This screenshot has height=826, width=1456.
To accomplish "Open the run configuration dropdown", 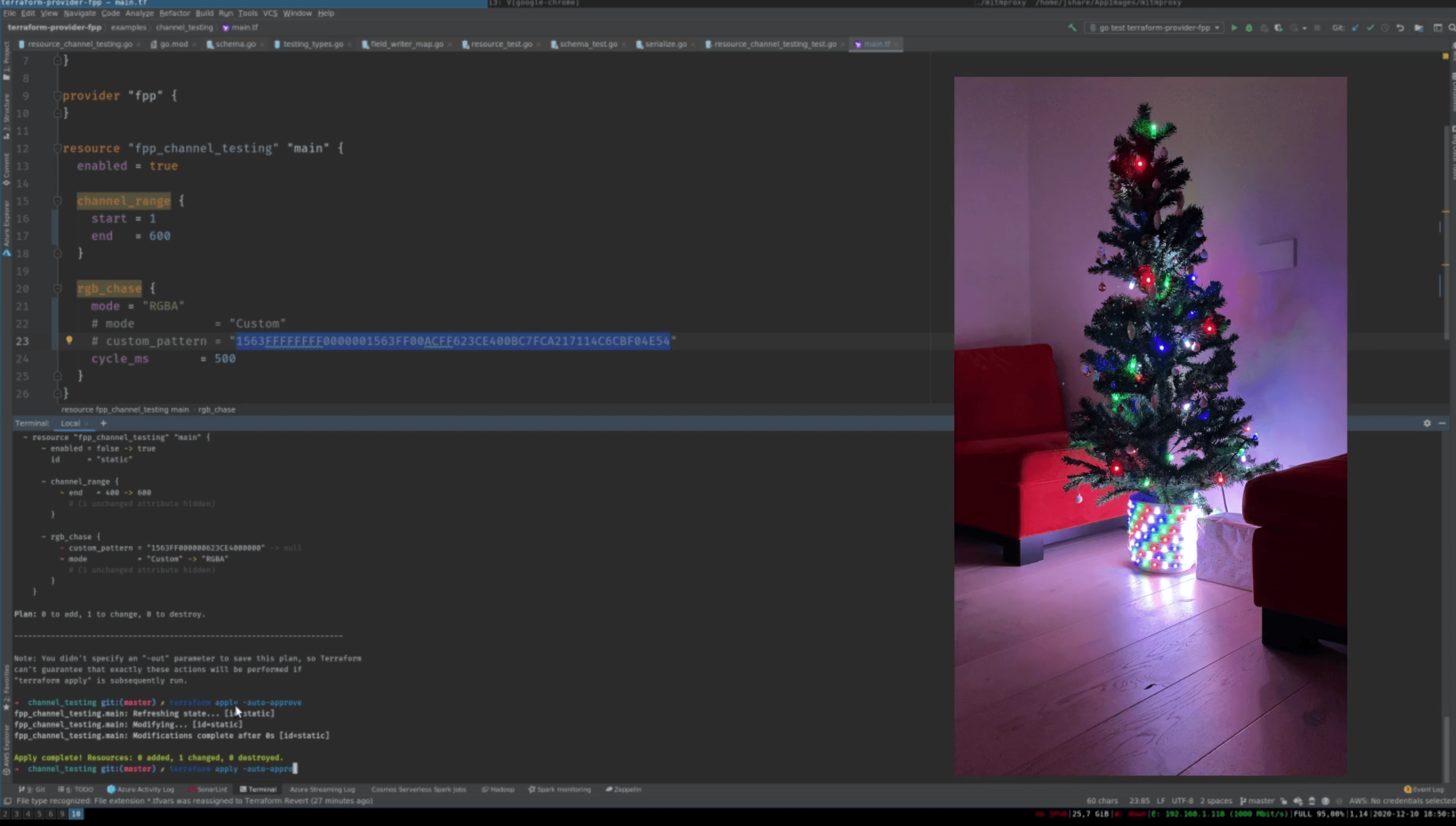I will click(x=1154, y=28).
